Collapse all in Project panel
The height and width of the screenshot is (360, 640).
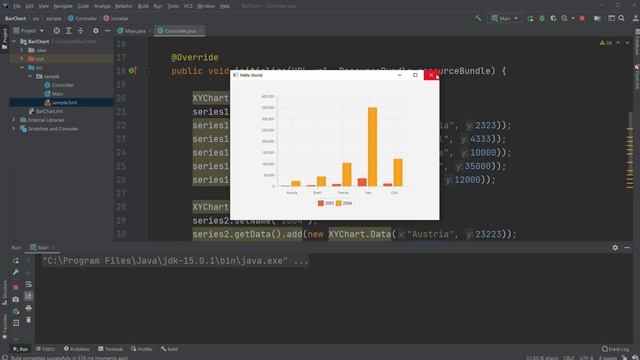(80, 31)
